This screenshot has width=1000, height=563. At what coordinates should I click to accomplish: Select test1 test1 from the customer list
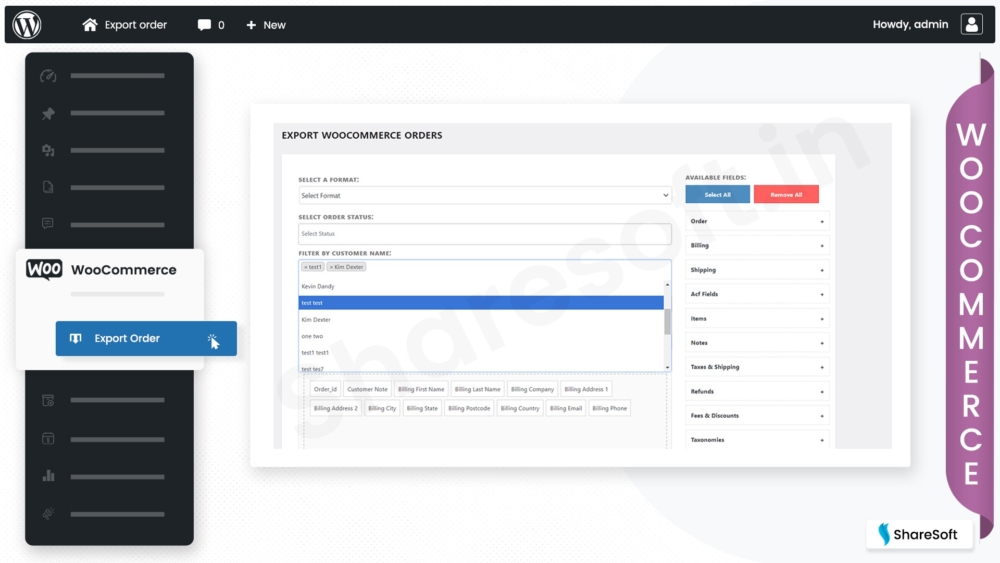point(481,353)
